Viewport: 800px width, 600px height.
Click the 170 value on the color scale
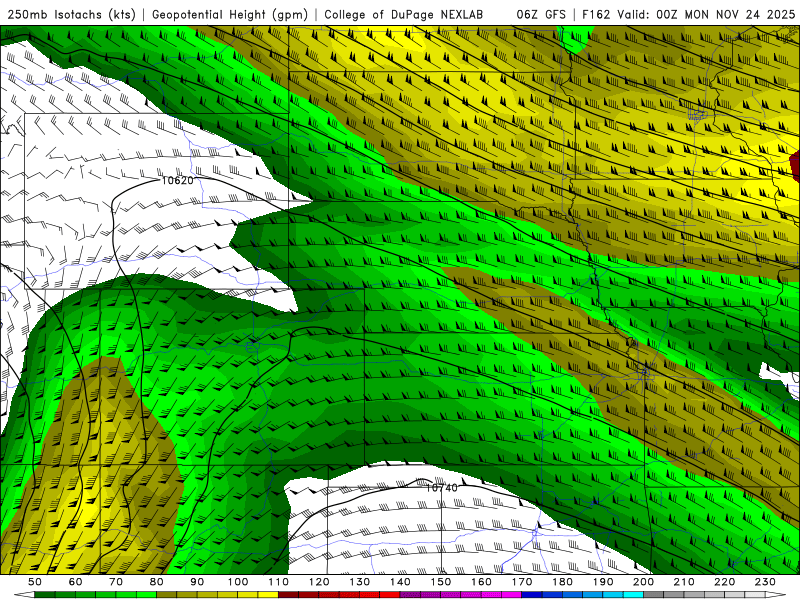click(x=522, y=582)
